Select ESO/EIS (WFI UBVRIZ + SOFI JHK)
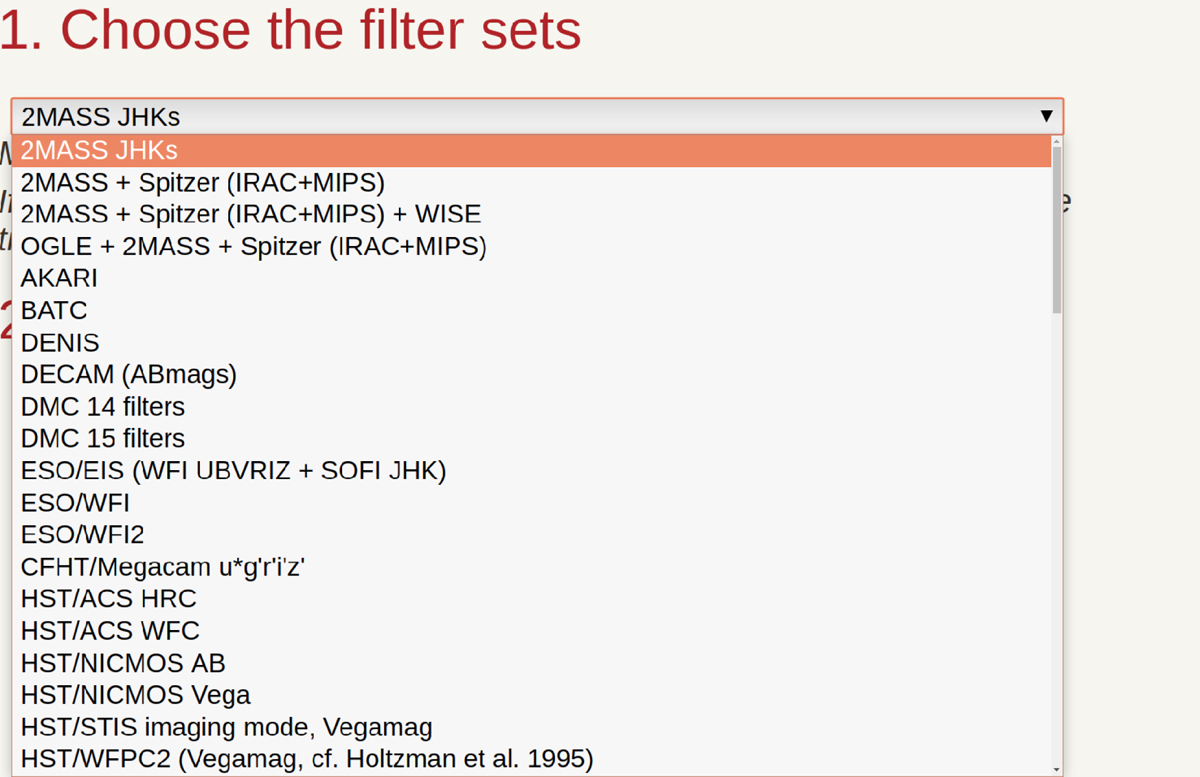Viewport: 1200px width, 777px height. coord(233,471)
